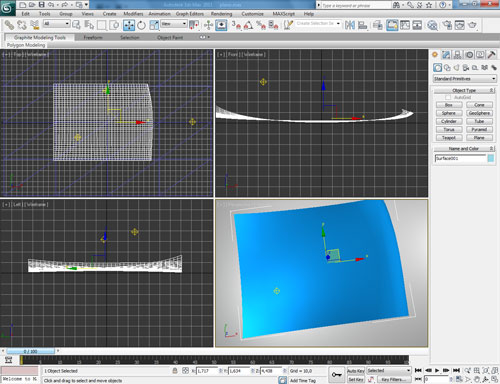
Task: Switch to the Object Paint ribbon tab
Action: pos(170,37)
